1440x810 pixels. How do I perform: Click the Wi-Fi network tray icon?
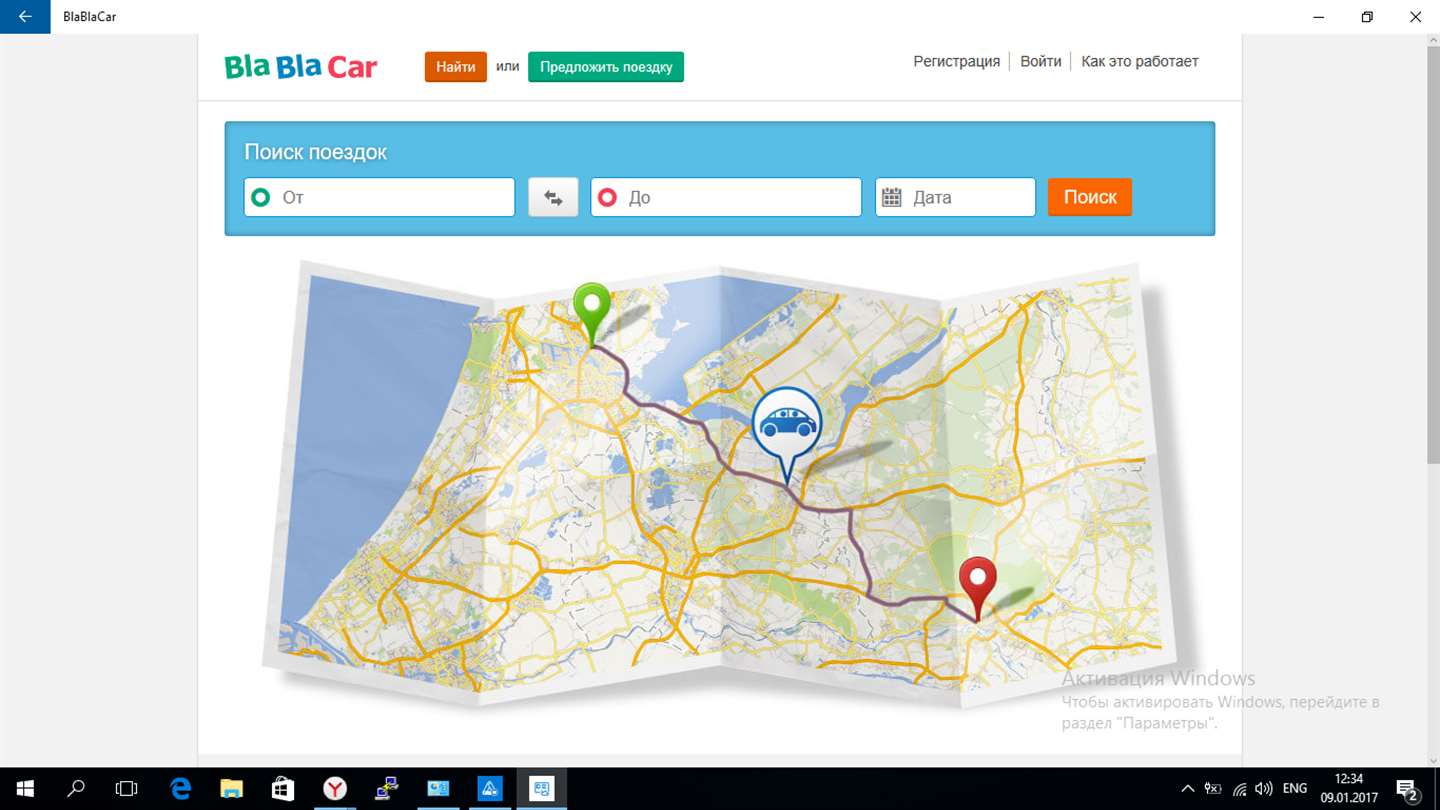coord(1239,789)
